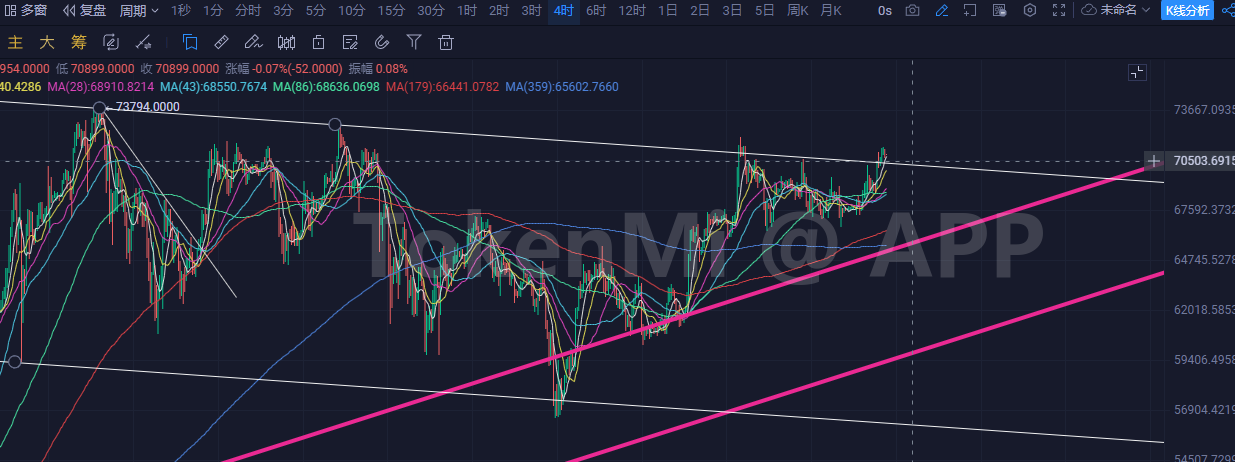Switch to the 1日 timeframe tab
This screenshot has width=1235, height=462.
click(x=667, y=11)
